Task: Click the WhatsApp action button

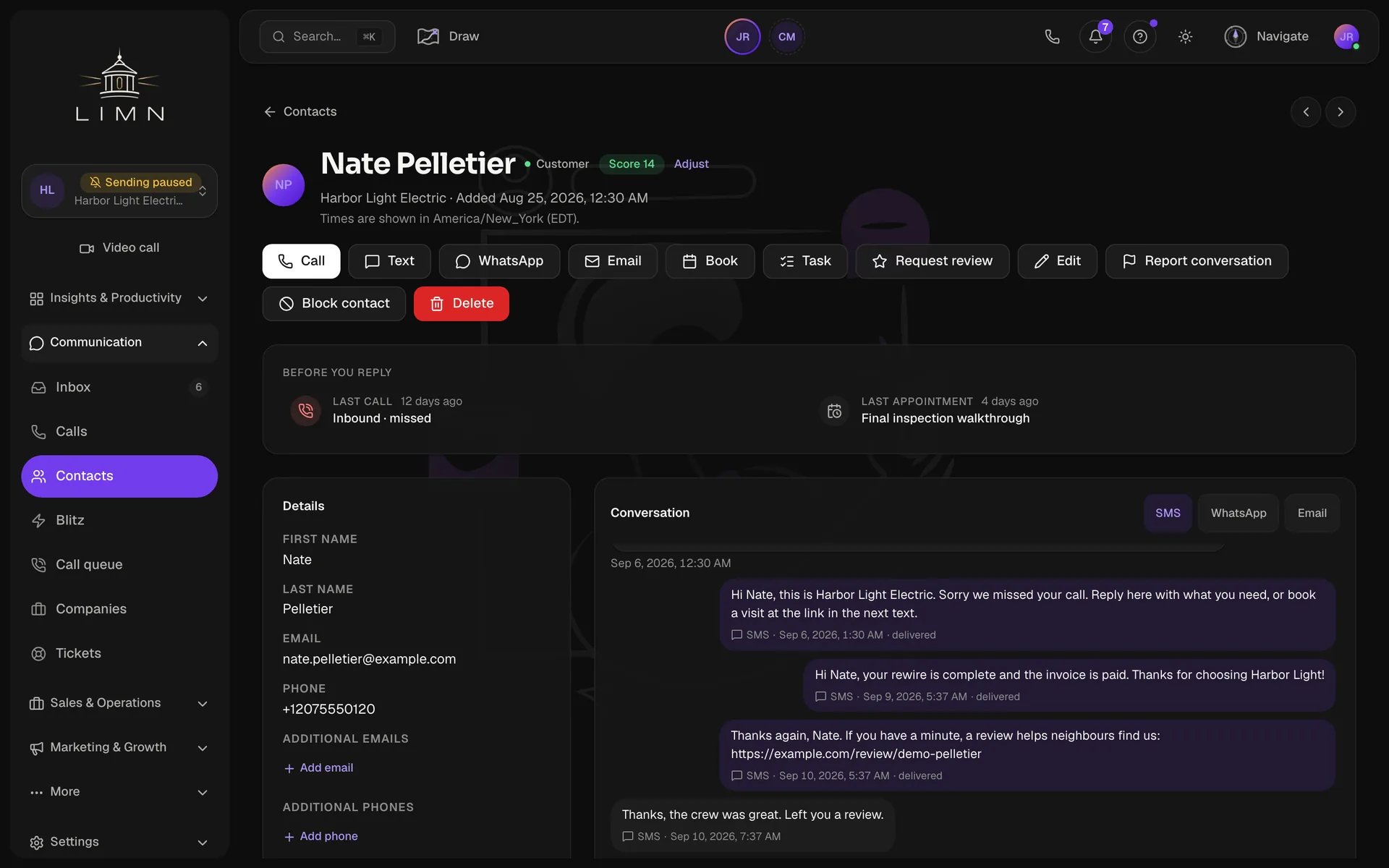Action: [499, 261]
